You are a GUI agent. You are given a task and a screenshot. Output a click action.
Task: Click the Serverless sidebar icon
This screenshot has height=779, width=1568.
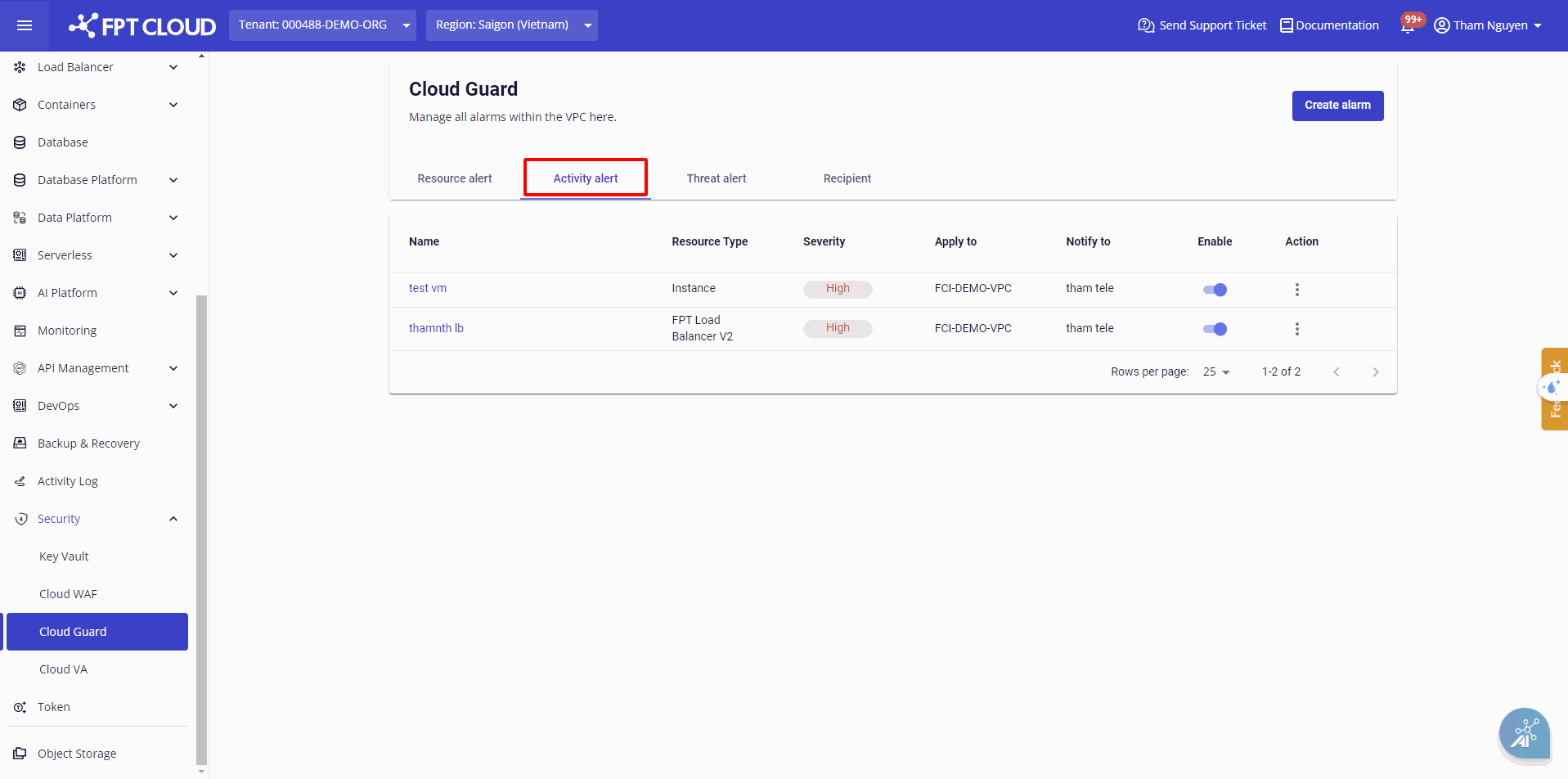[20, 255]
